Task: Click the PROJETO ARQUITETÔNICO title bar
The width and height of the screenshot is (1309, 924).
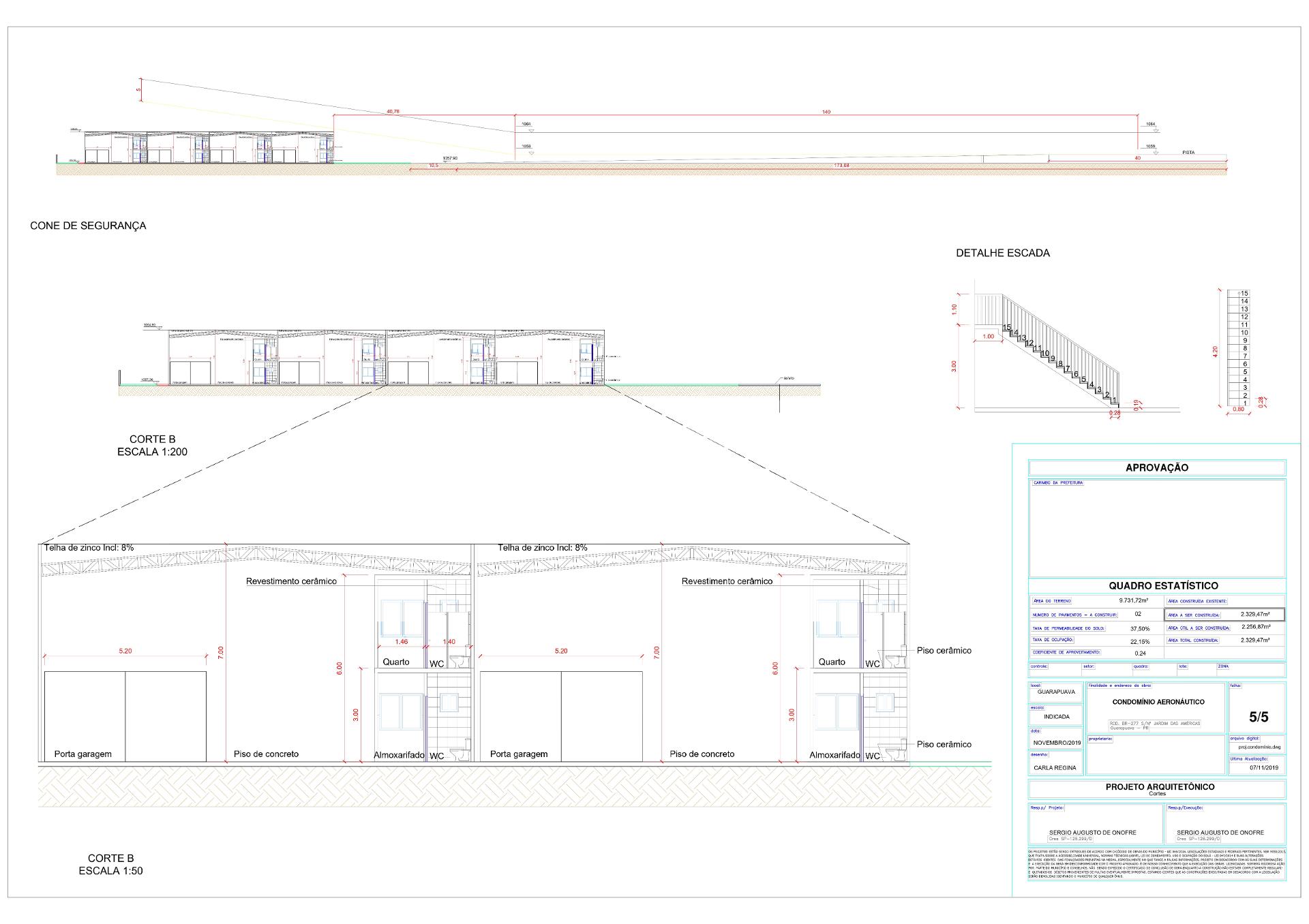Action: pos(1157,789)
